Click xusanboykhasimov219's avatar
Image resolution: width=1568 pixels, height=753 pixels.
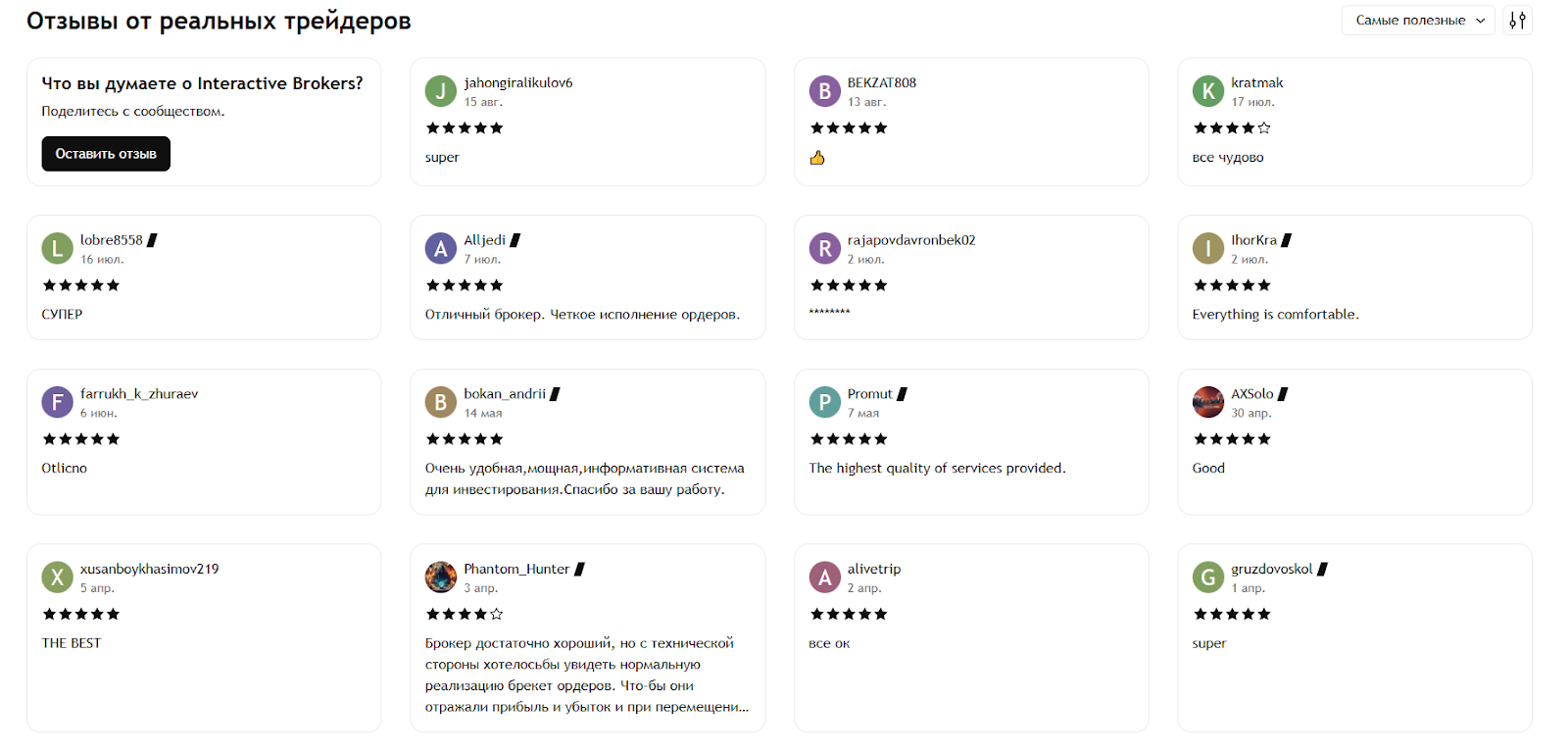(57, 577)
